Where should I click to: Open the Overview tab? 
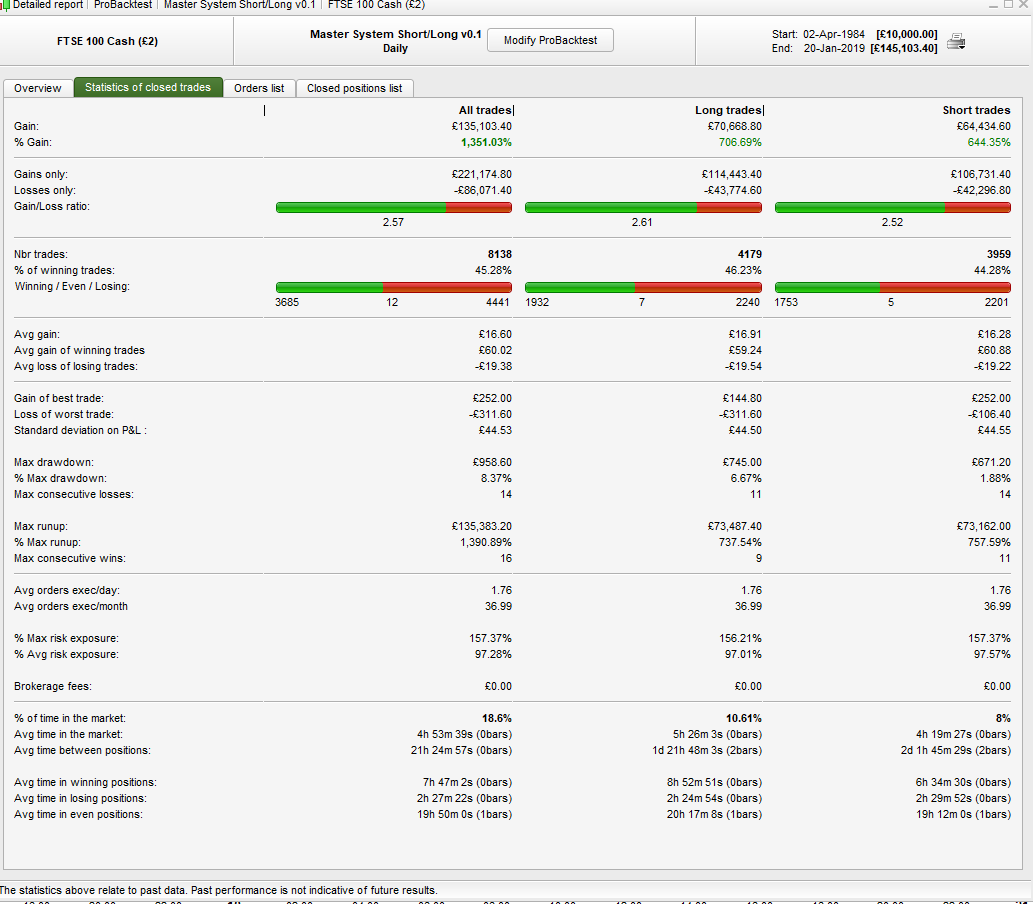pos(38,88)
